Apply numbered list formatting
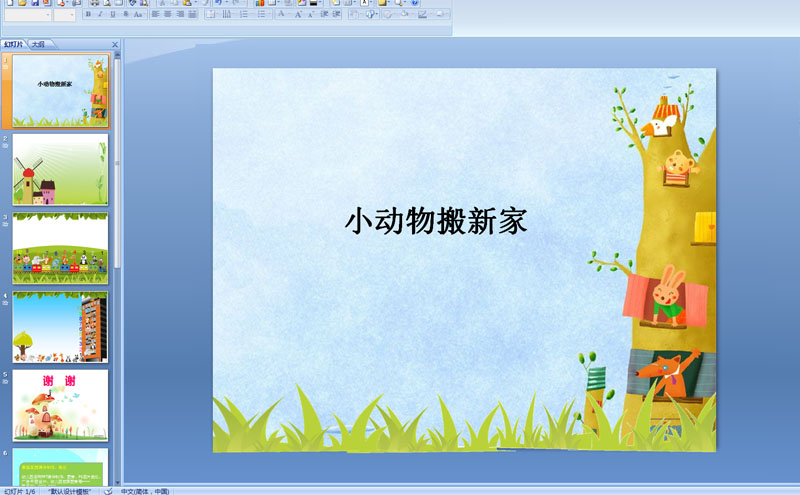Screen dimensions: 800x495 coord(245,14)
